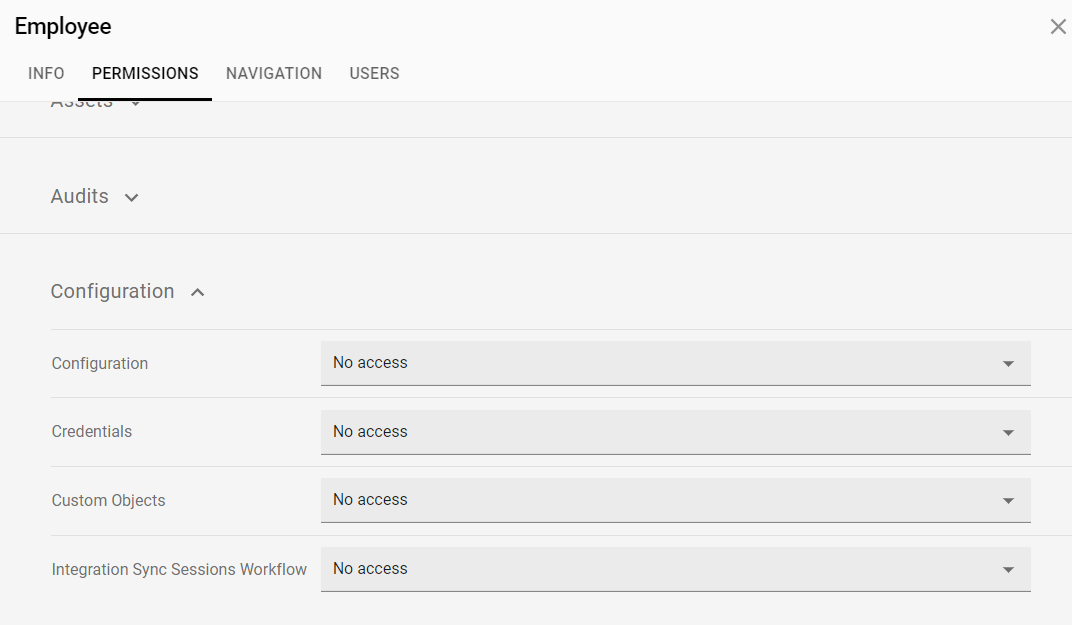
Task: Open the NAVIGATION tab
Action: coord(274,73)
